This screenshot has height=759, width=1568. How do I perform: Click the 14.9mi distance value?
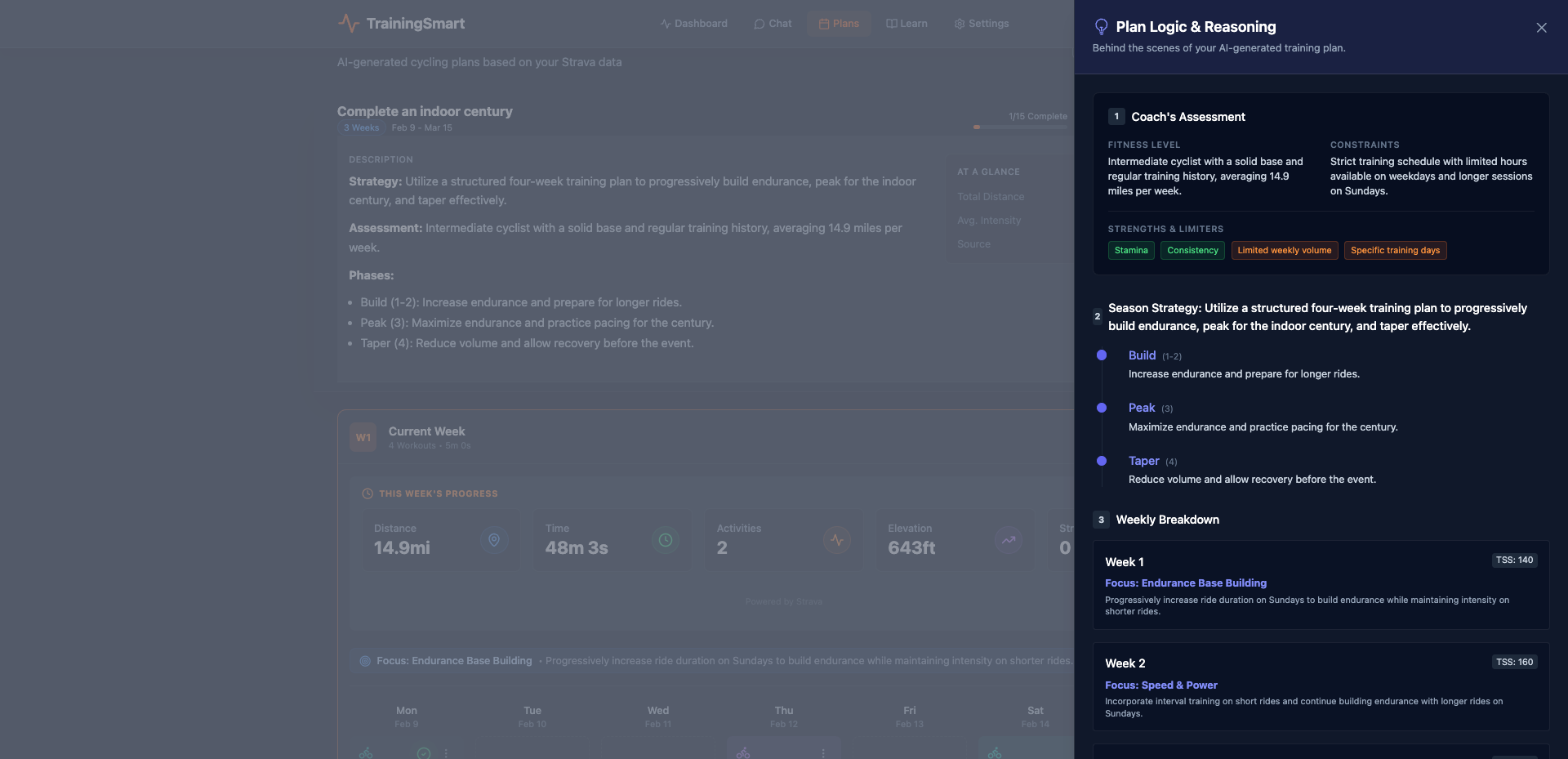click(402, 548)
